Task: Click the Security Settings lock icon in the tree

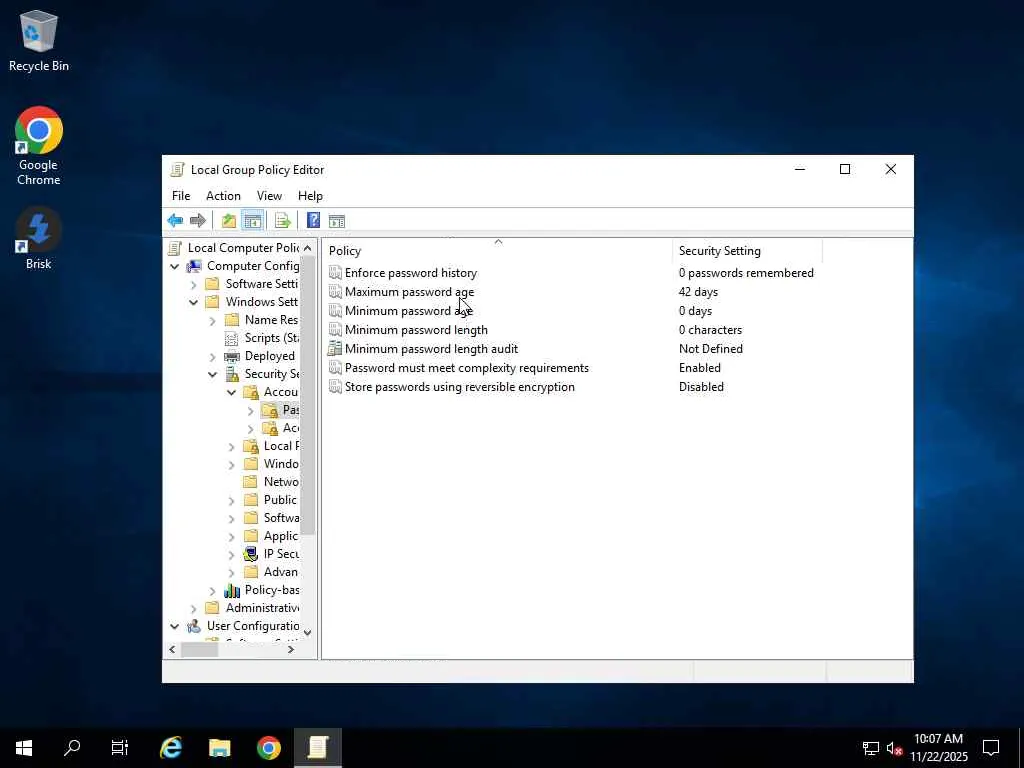Action: [232, 374]
